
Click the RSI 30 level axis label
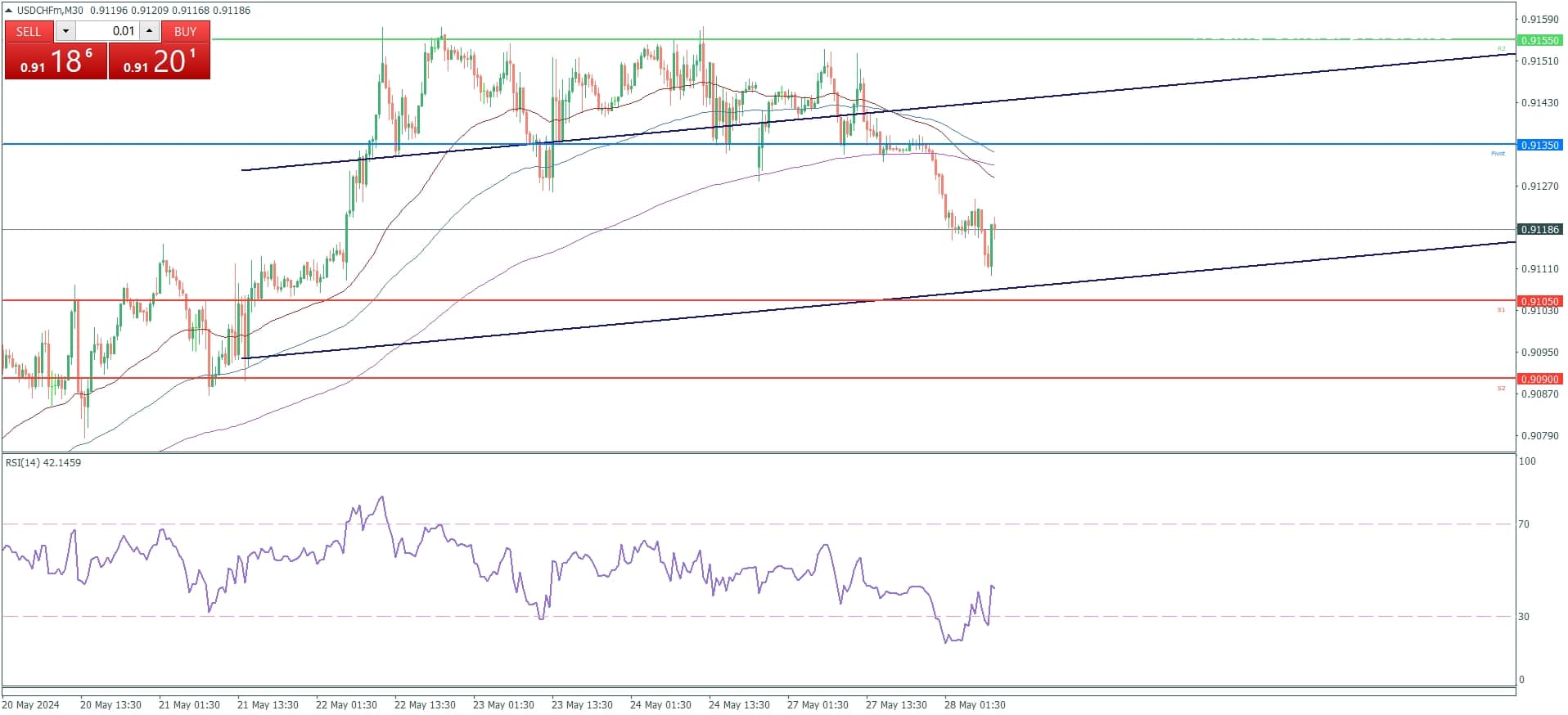pos(1524,617)
